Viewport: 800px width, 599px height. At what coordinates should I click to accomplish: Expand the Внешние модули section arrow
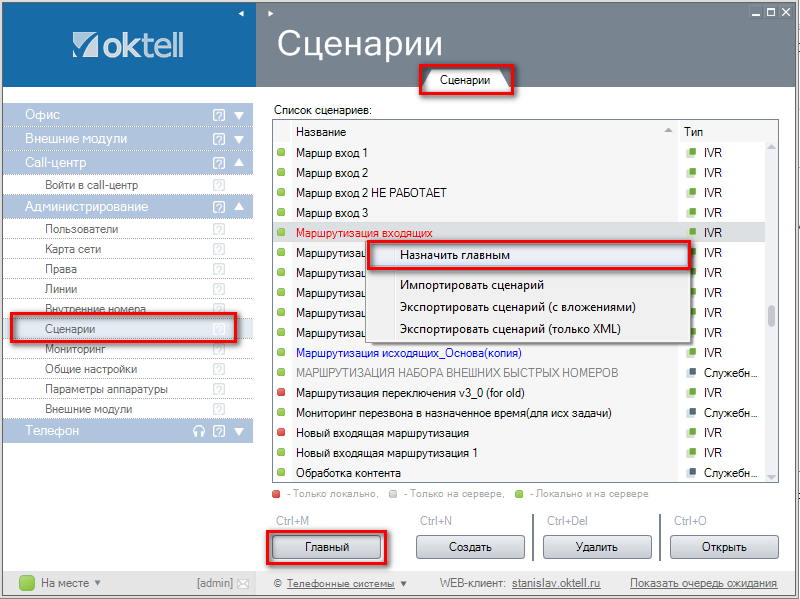pos(239,139)
